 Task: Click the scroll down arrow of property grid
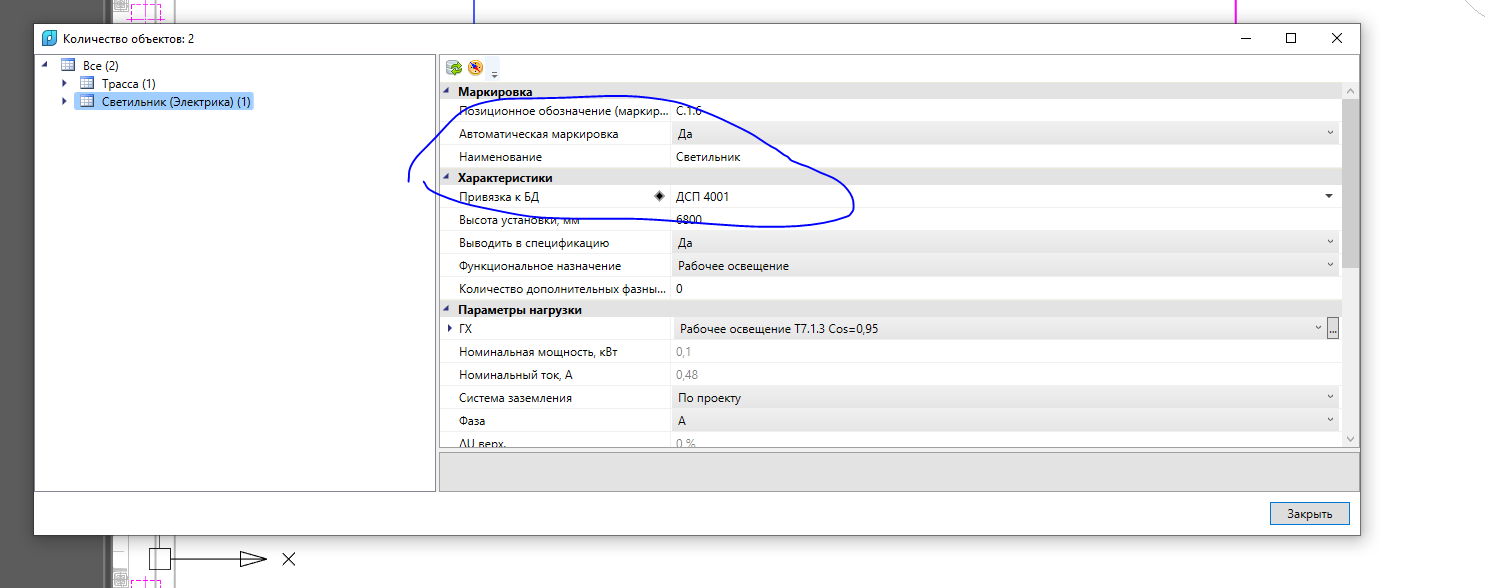(x=1350, y=438)
